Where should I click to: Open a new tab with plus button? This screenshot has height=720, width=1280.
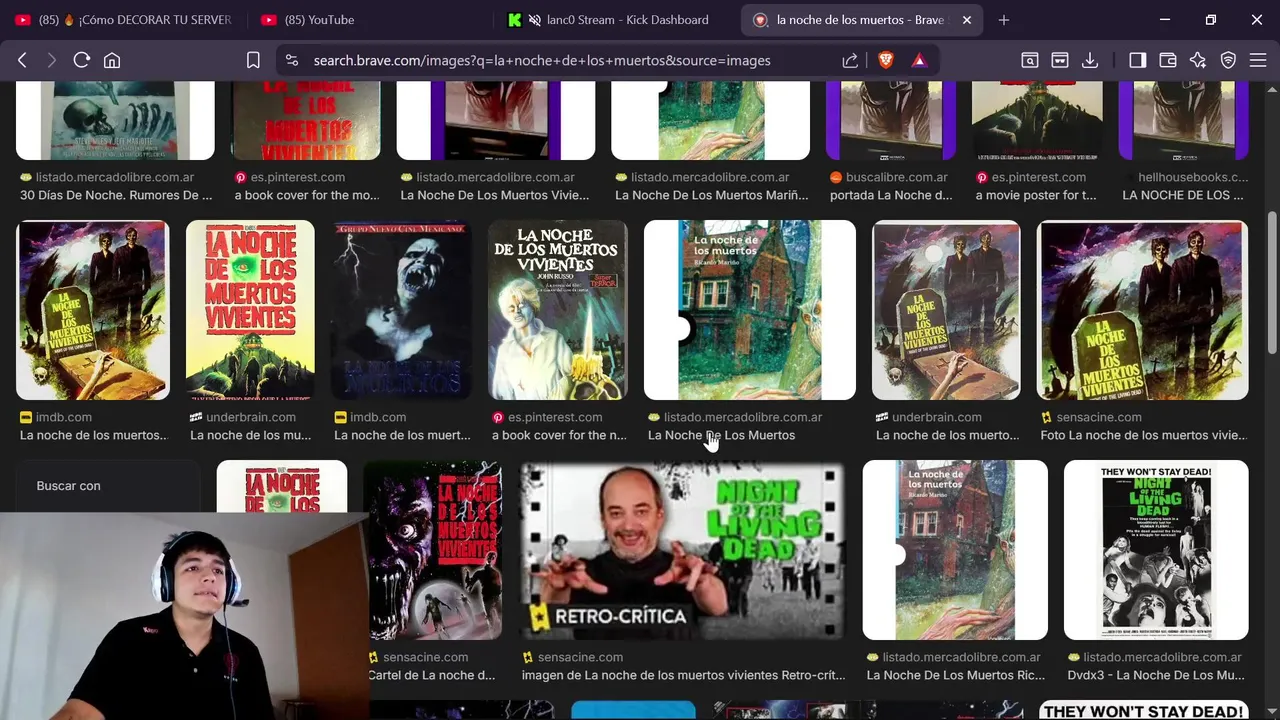click(x=1004, y=20)
